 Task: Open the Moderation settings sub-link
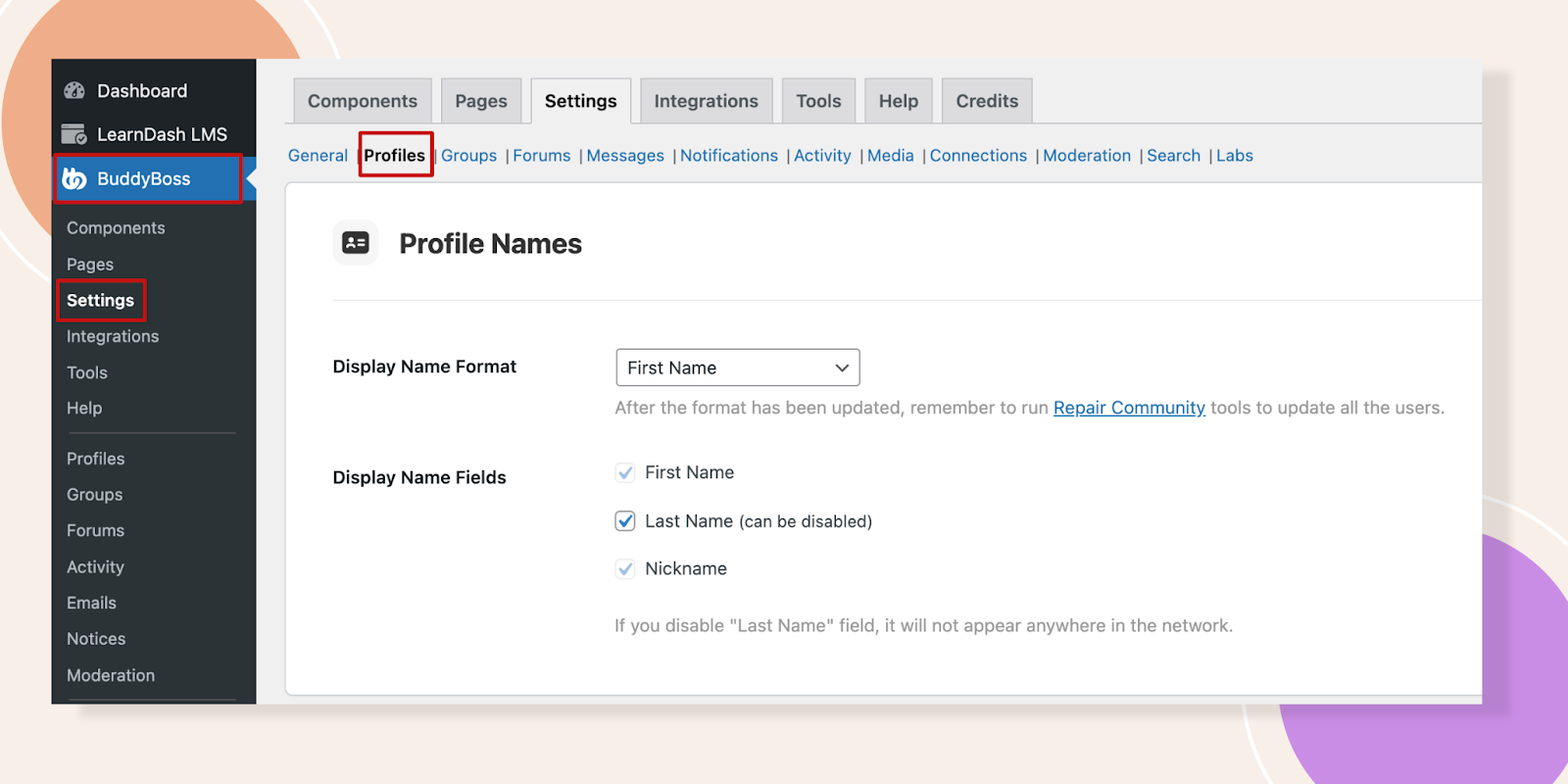tap(1087, 156)
